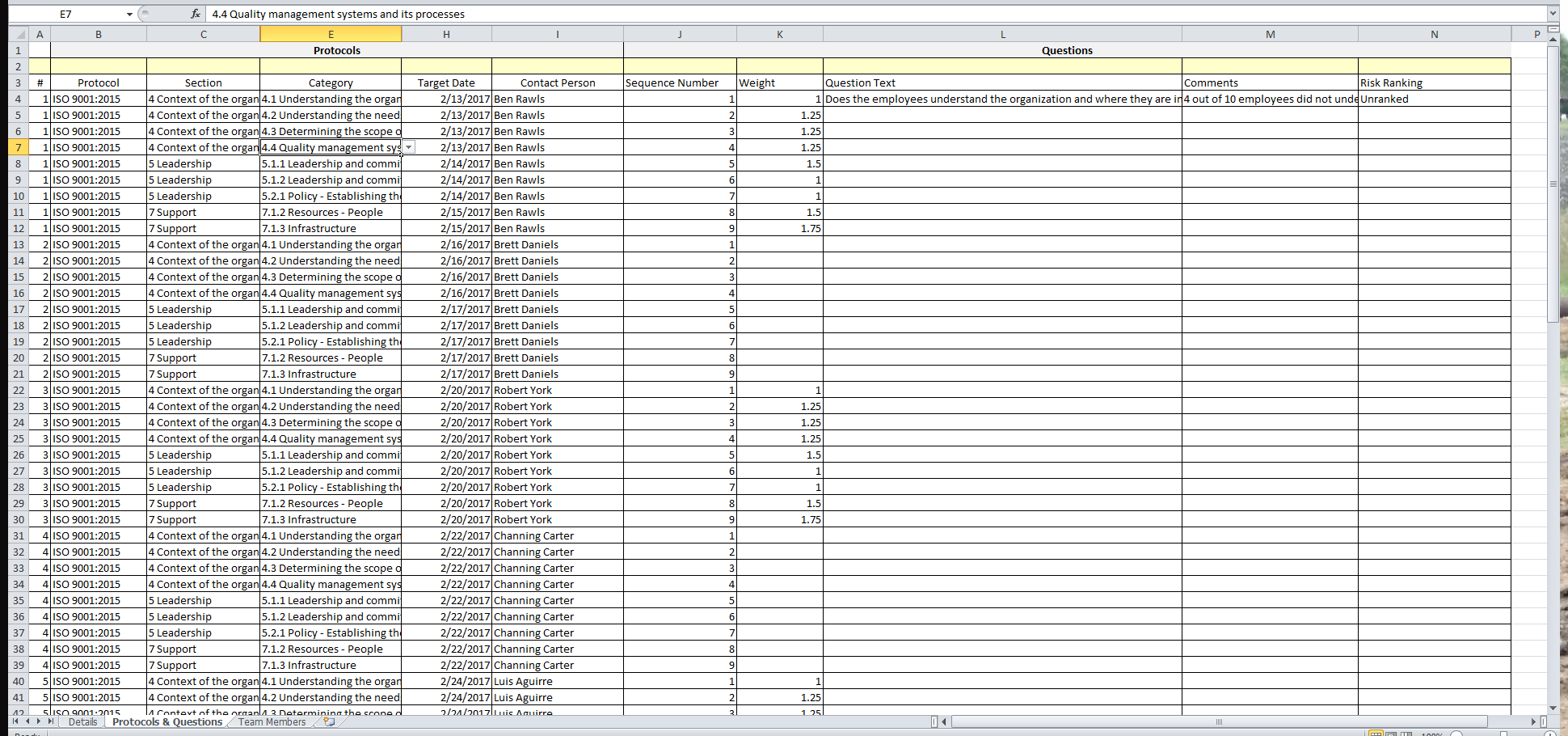Click the Weight heading cell
Viewport: 1568px width, 736px height.
click(x=780, y=82)
